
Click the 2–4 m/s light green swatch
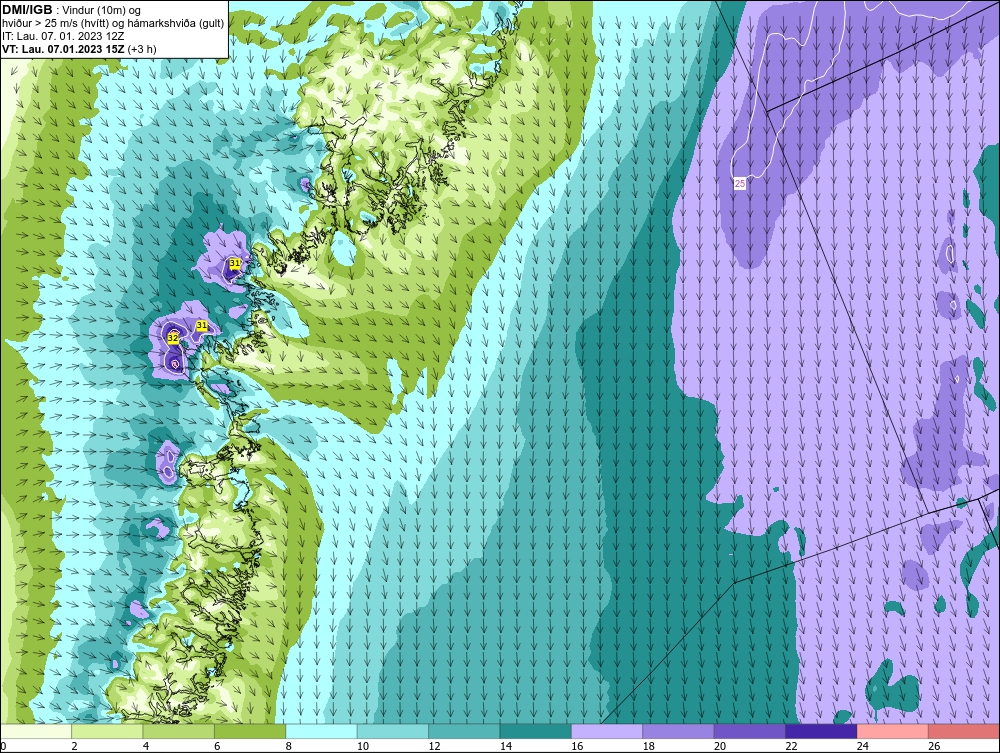(107, 731)
